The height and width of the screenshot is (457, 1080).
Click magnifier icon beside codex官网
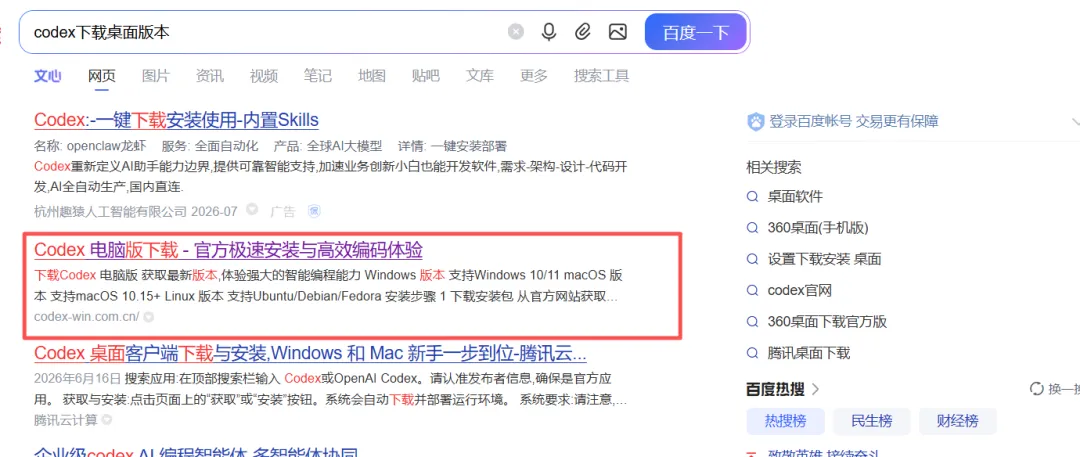coord(753,290)
